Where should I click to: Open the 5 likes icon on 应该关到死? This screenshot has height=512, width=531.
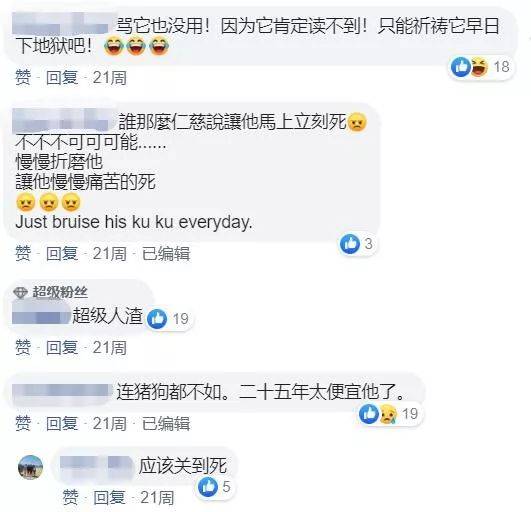point(208,487)
